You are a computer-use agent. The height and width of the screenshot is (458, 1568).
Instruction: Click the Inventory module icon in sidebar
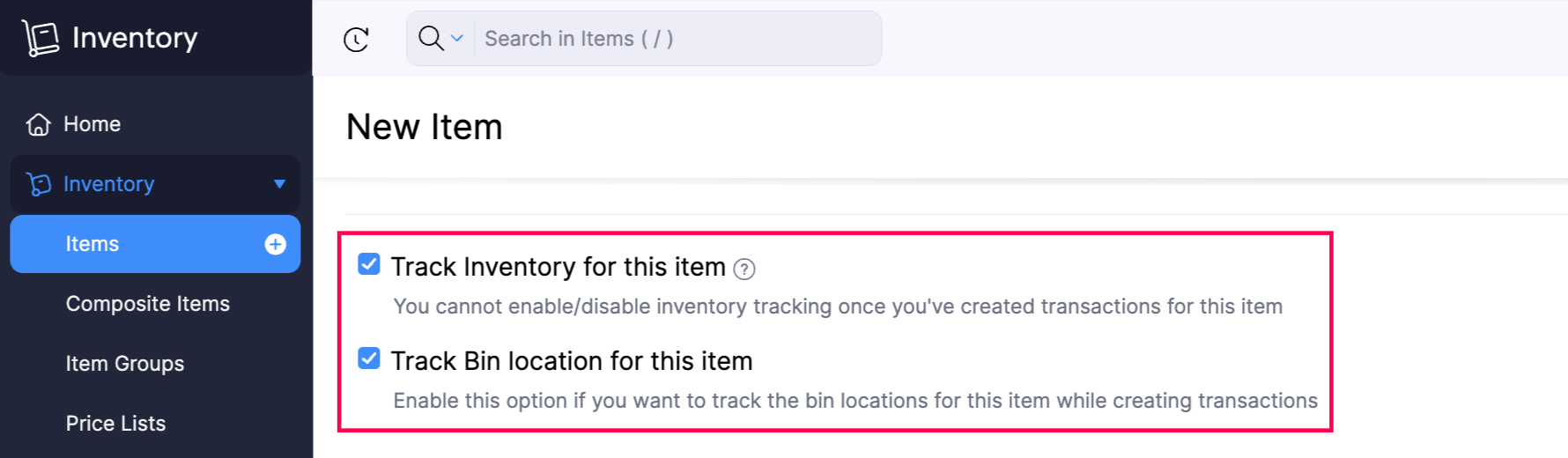click(39, 184)
